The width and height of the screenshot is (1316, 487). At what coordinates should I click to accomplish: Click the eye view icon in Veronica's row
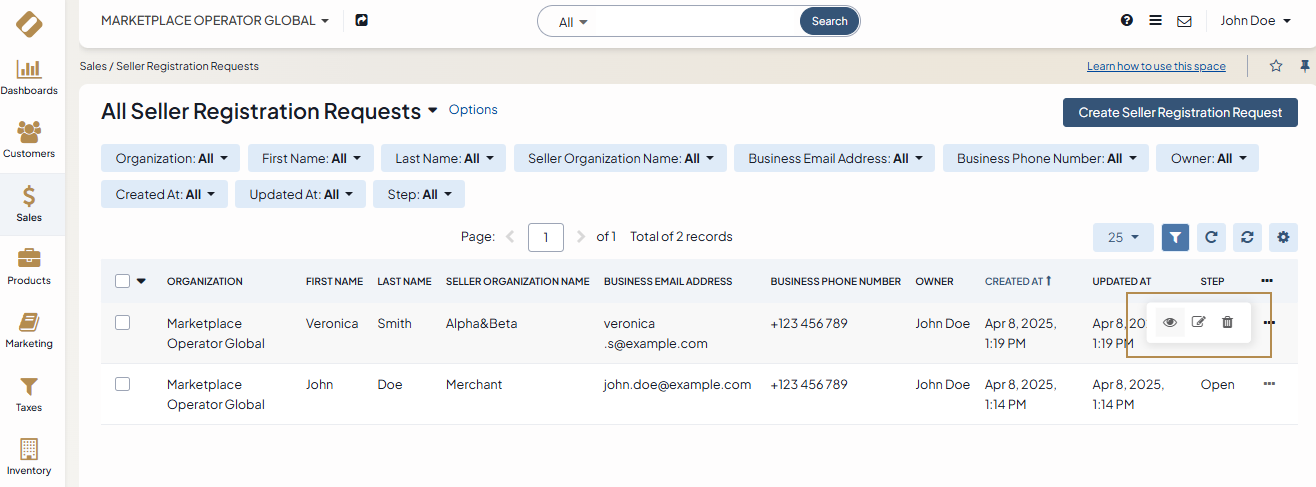tap(1169, 322)
